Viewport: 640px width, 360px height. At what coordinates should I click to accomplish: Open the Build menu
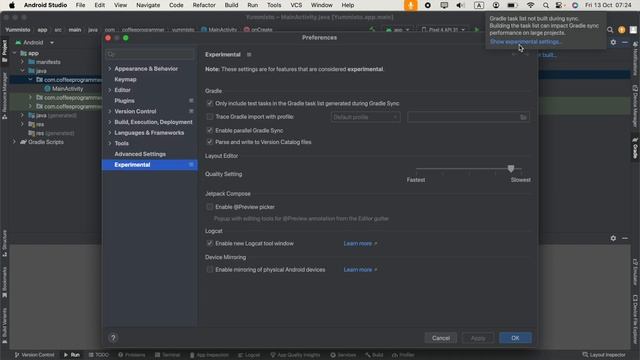click(231, 5)
